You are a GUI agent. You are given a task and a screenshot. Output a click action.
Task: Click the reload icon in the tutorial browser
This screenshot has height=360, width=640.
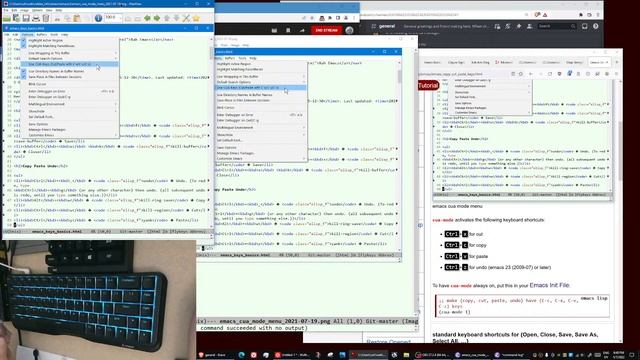[550, 74]
